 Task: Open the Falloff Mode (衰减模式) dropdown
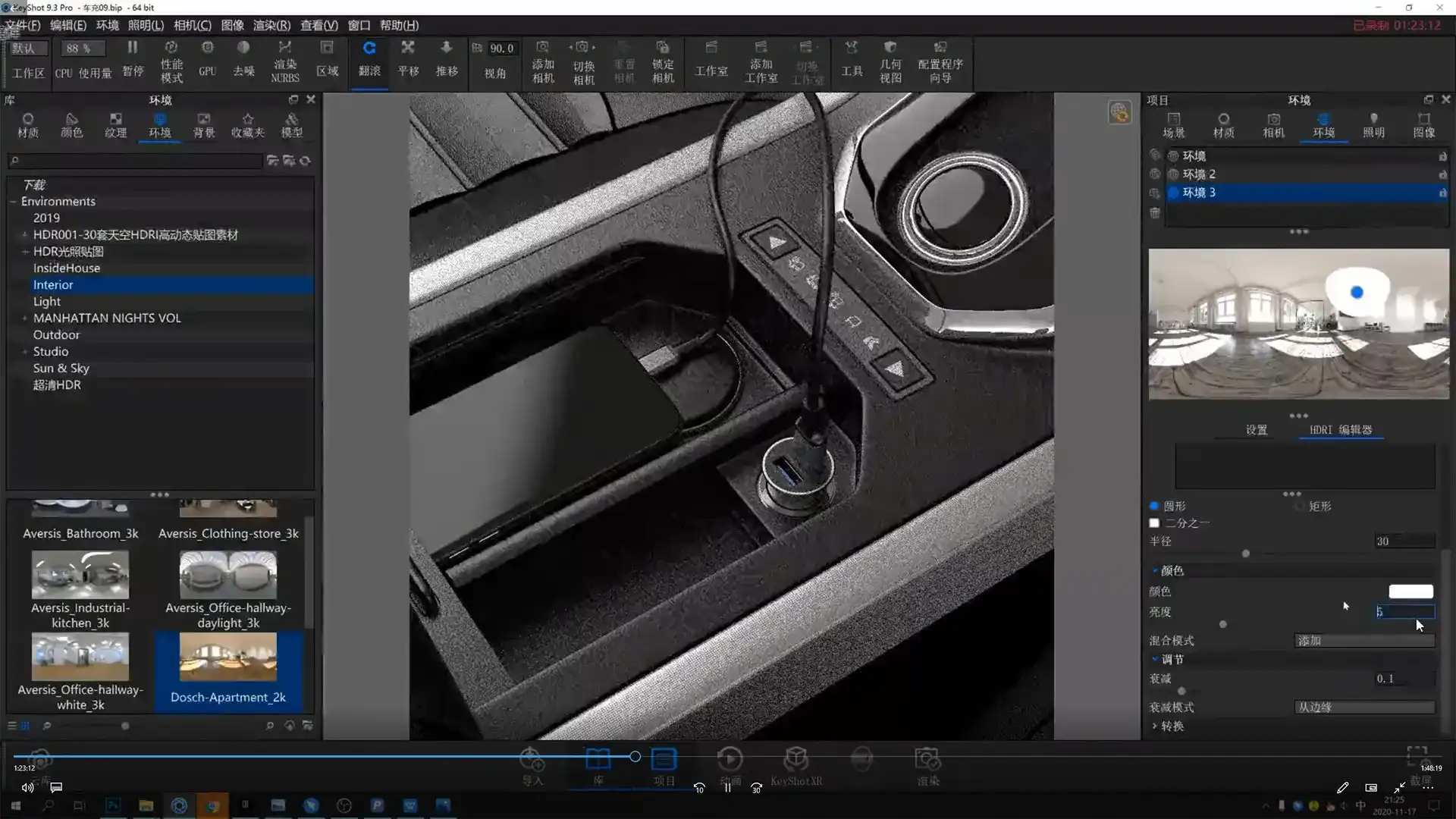pyautogui.click(x=1363, y=708)
